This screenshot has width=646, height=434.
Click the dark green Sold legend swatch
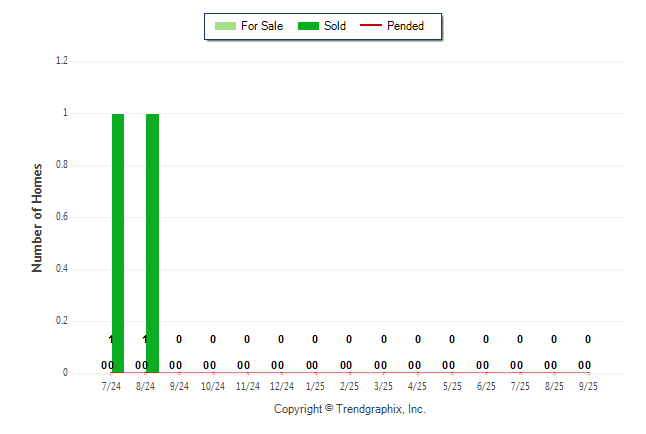tap(309, 26)
